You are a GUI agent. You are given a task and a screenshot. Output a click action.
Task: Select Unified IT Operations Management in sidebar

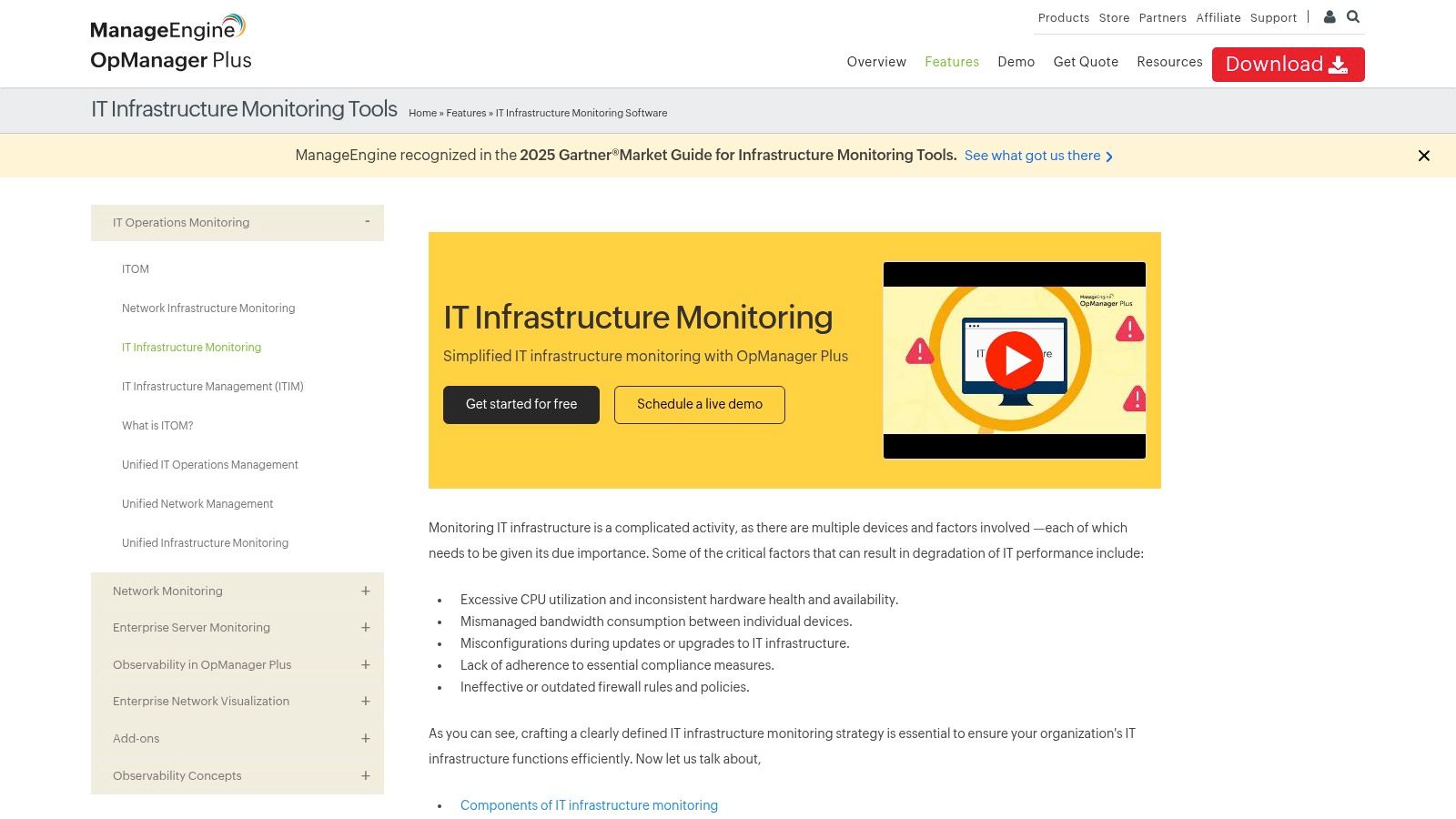pos(210,465)
